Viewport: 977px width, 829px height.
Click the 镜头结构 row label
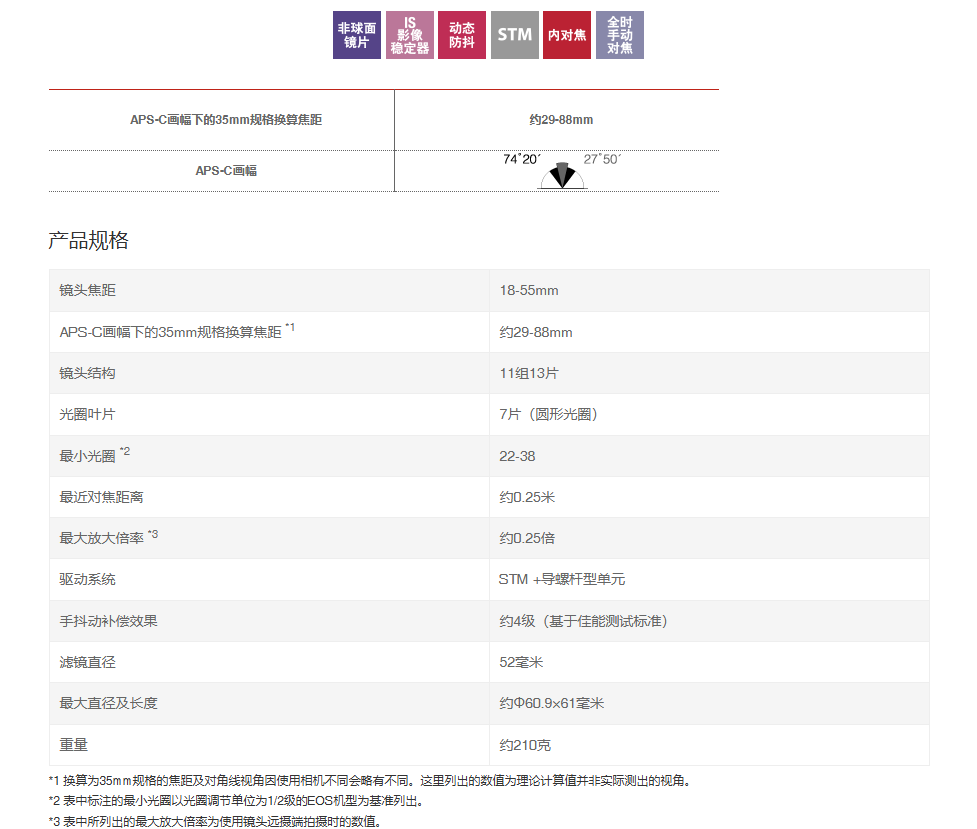[87, 373]
